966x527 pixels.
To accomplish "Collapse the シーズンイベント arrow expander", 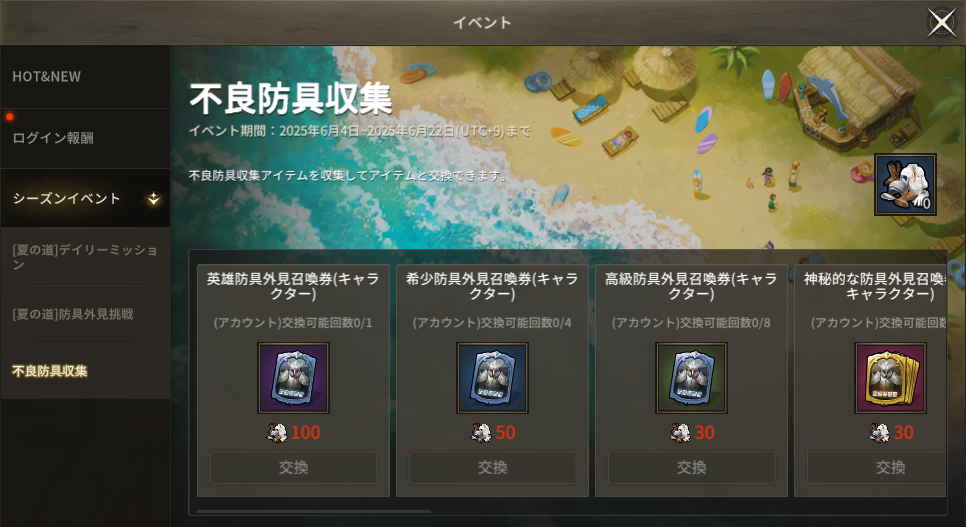I will [153, 198].
